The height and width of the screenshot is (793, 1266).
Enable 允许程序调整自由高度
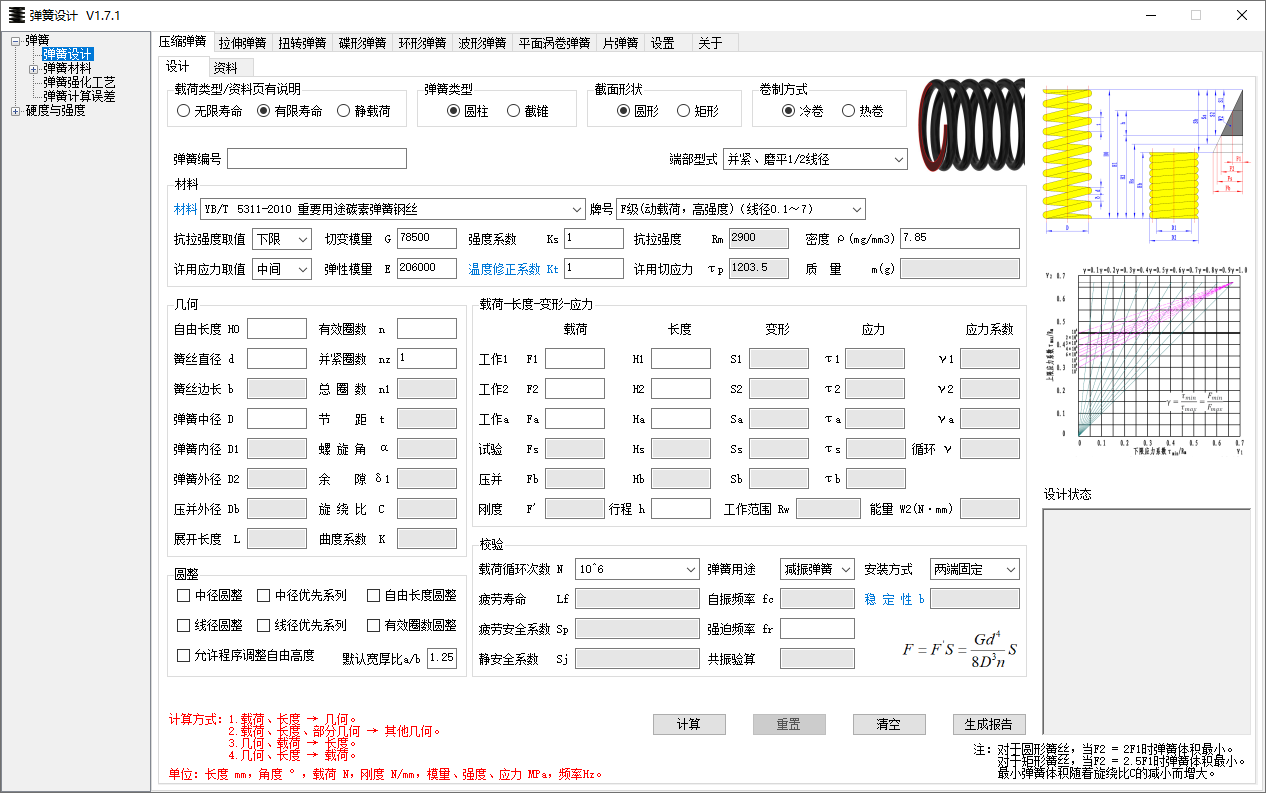[184, 655]
